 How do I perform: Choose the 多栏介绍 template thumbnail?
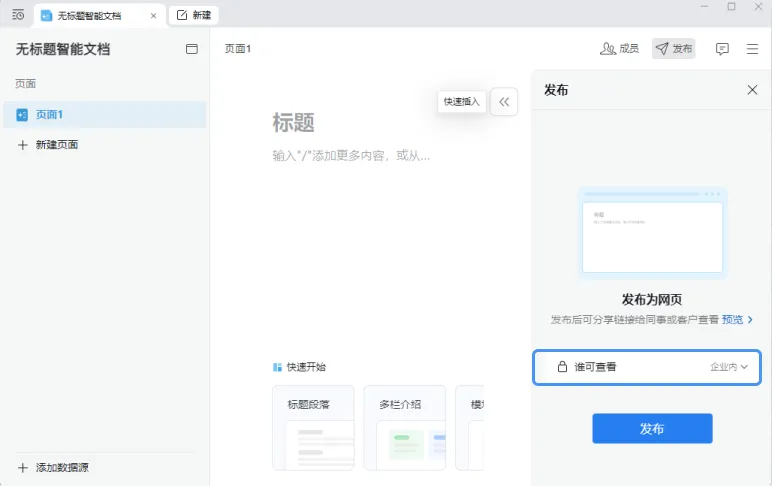pyautogui.click(x=405, y=428)
